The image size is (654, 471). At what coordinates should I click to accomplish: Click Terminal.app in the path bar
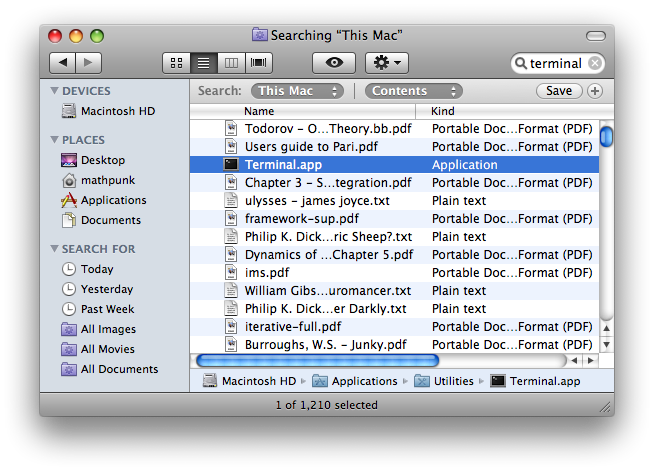535,381
